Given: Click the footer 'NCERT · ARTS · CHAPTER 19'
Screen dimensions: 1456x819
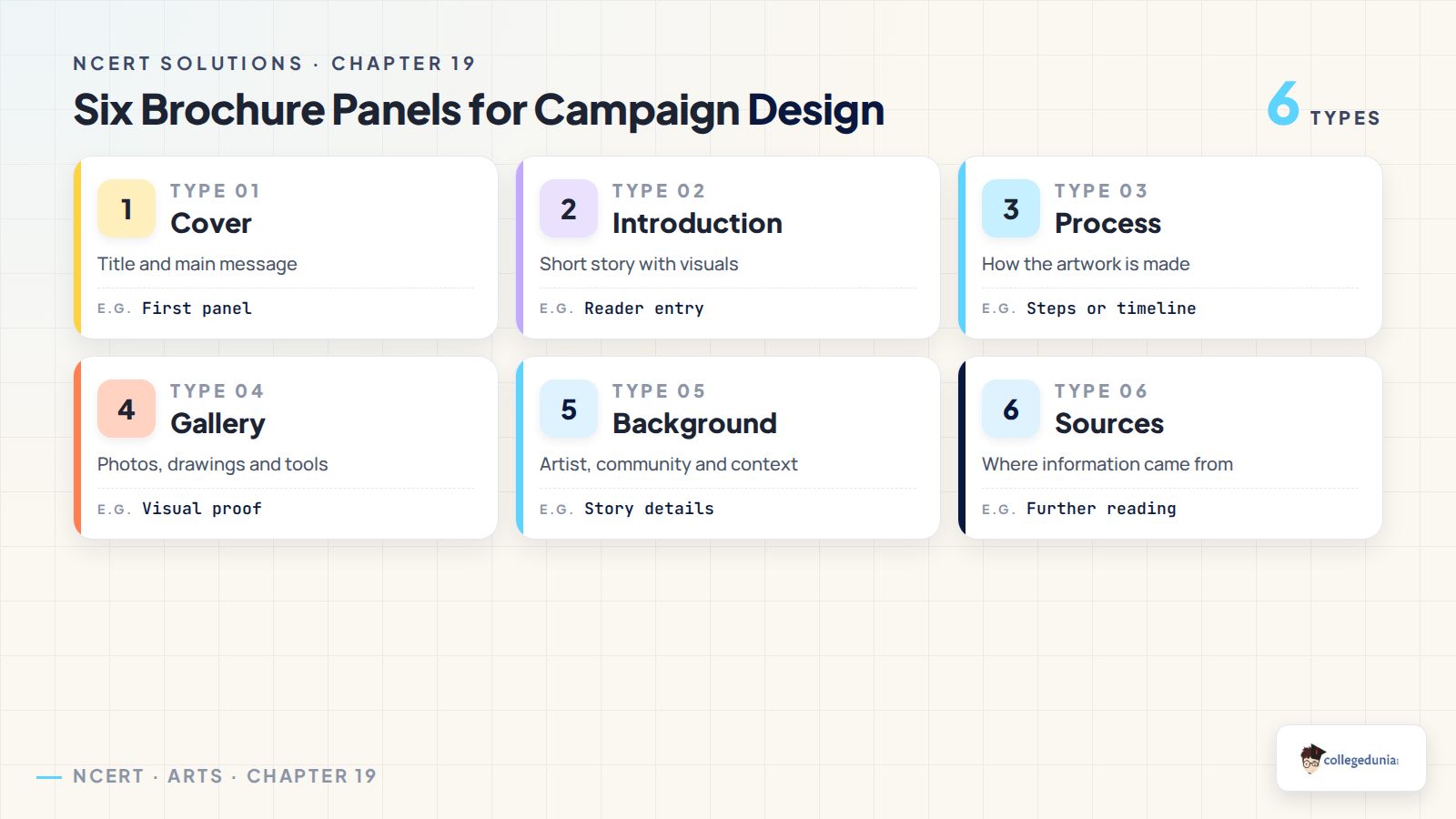Looking at the screenshot, I should [225, 776].
